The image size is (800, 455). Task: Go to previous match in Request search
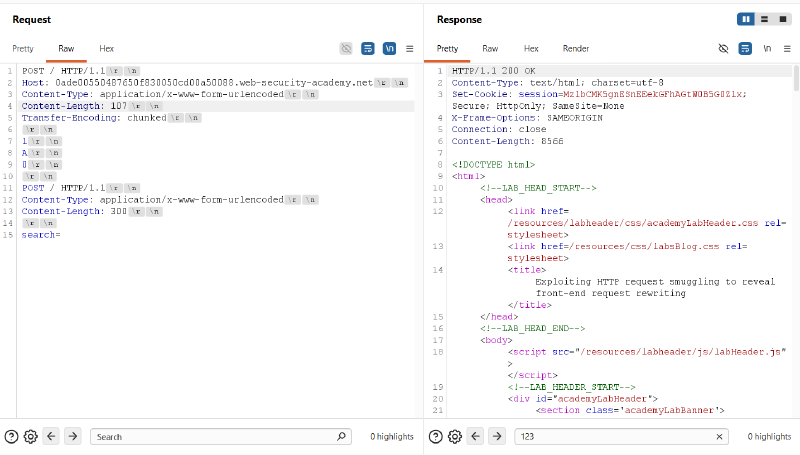tap(51, 436)
